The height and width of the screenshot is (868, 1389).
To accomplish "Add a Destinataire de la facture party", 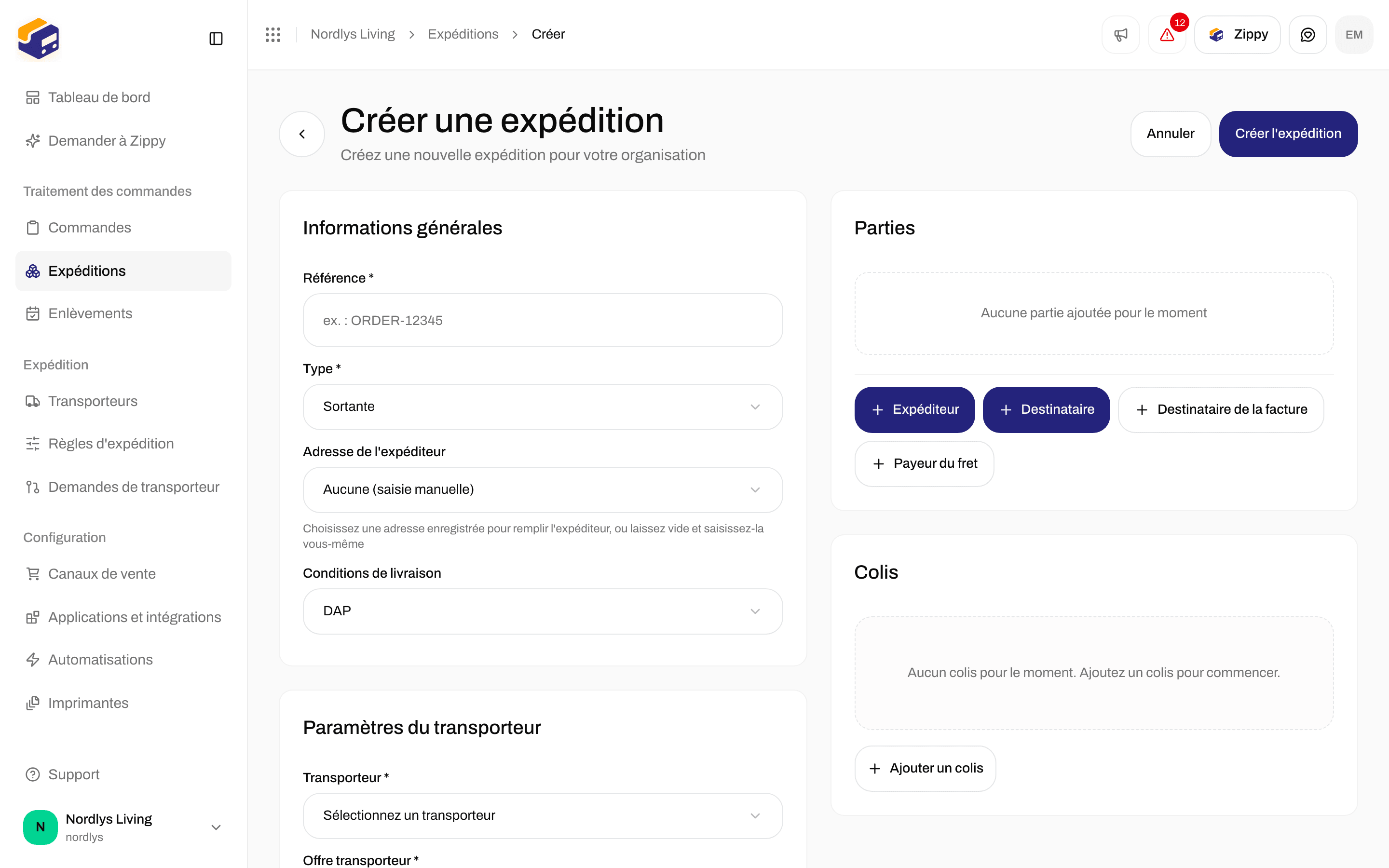I will [1220, 410].
